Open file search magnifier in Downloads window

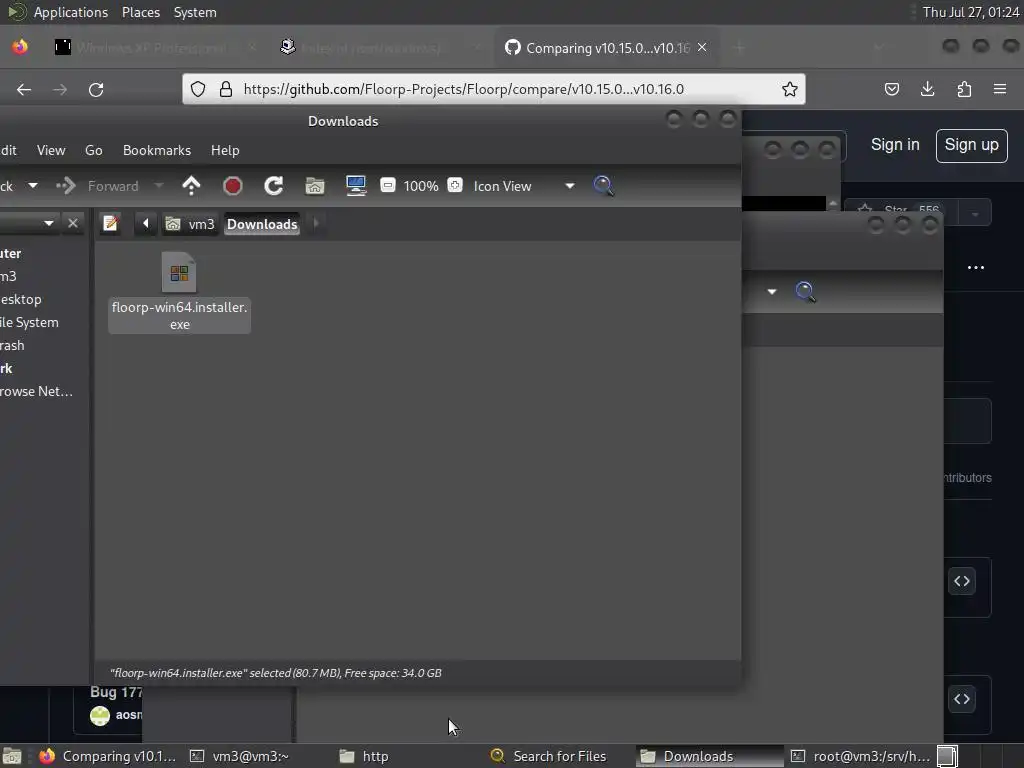[x=603, y=186]
